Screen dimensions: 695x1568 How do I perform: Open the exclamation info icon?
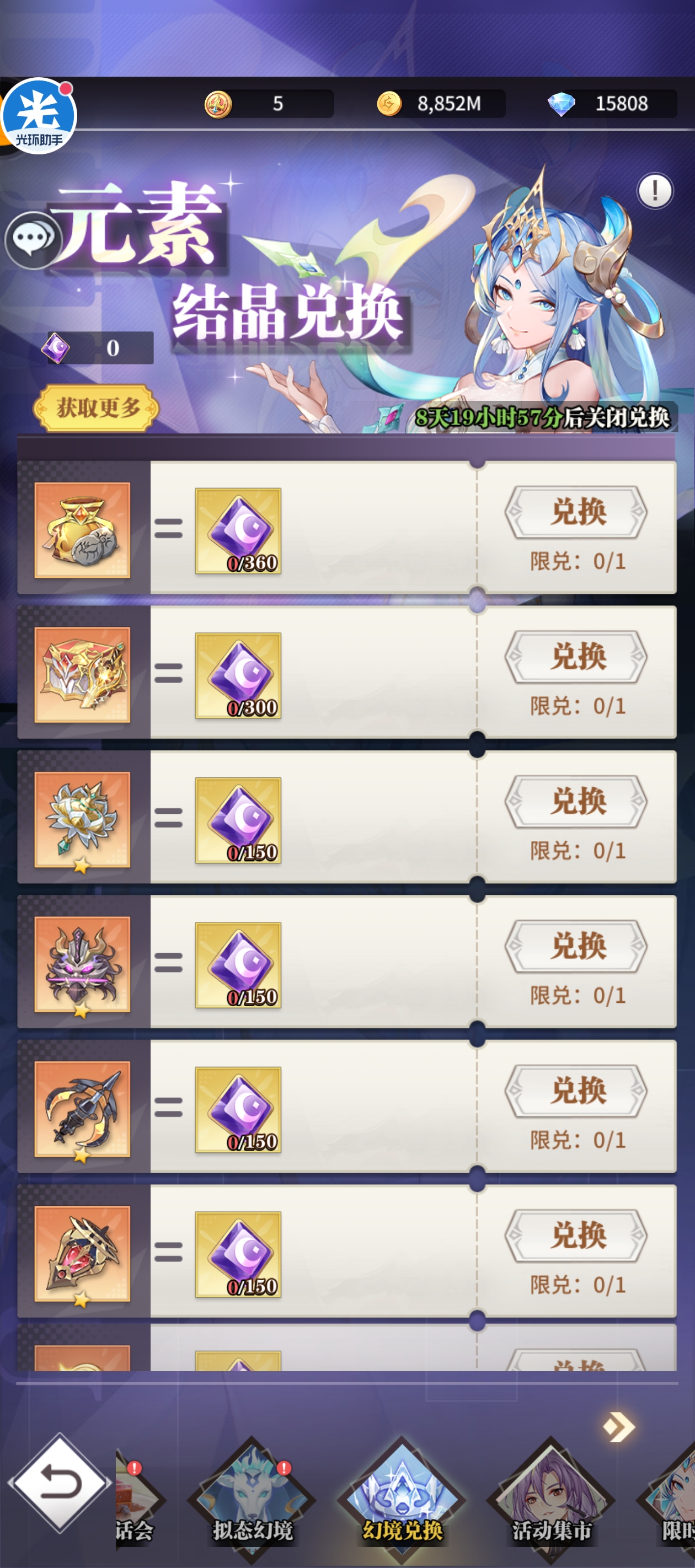coord(655,191)
